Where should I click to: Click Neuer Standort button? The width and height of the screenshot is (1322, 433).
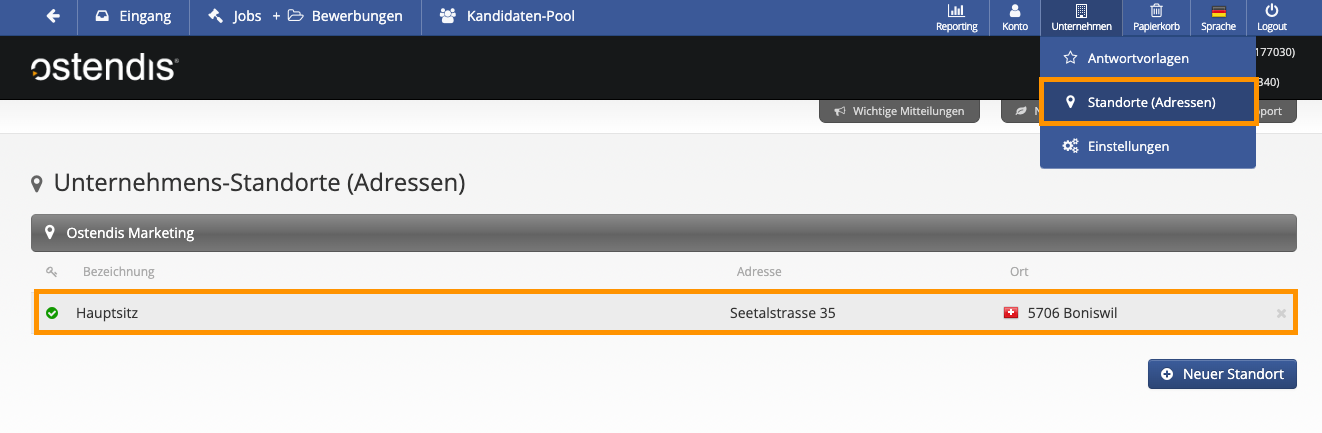(1222, 374)
